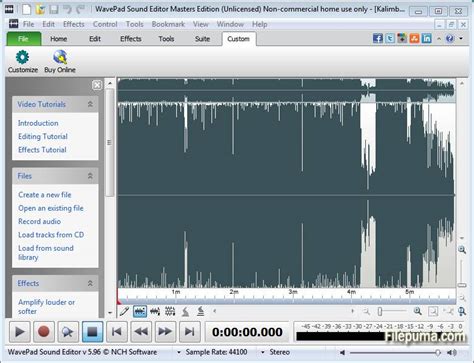This screenshot has width=474, height=363.
Task: Select the highlighted waveform view icon
Action: tap(140, 311)
